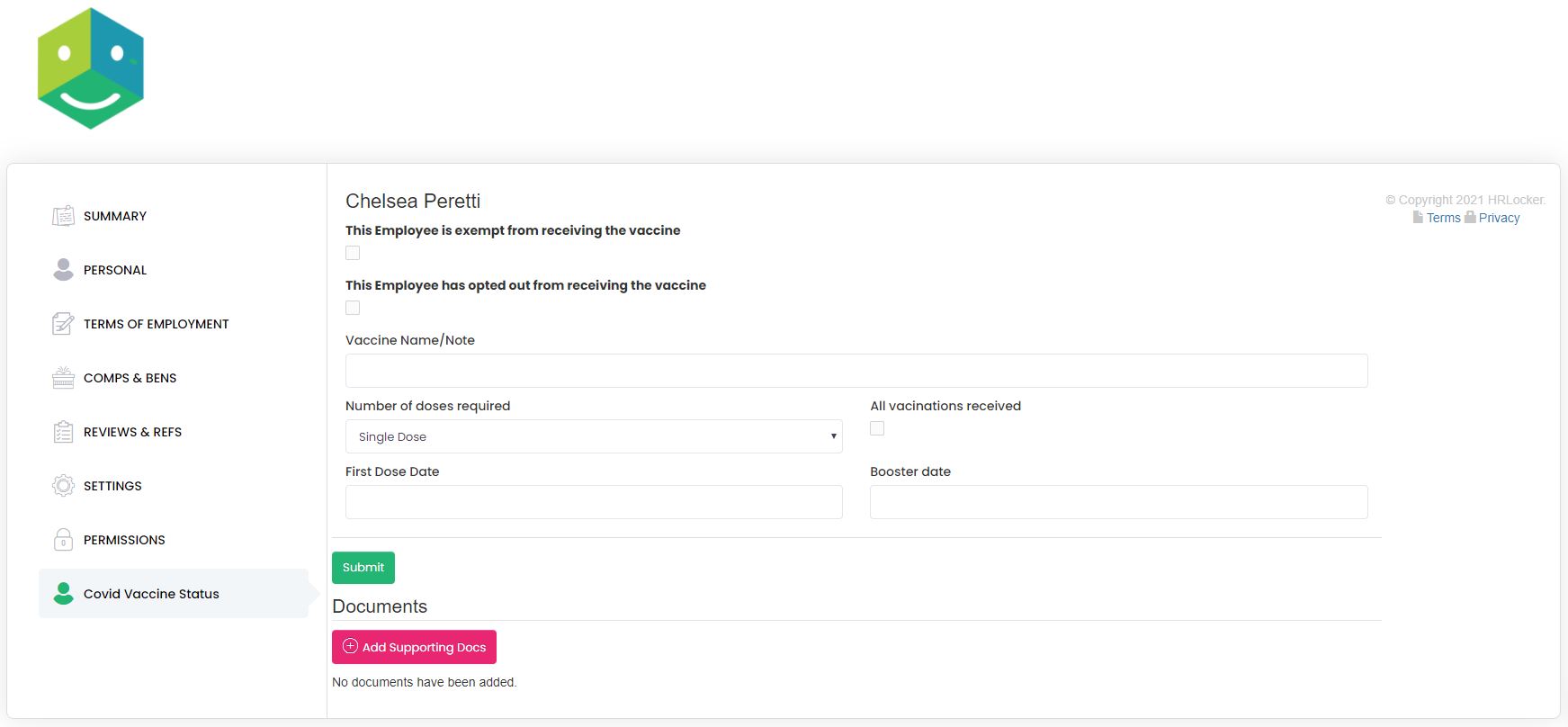The image size is (1568, 727).
Task: Click the Booster date field
Action: coord(1119,502)
